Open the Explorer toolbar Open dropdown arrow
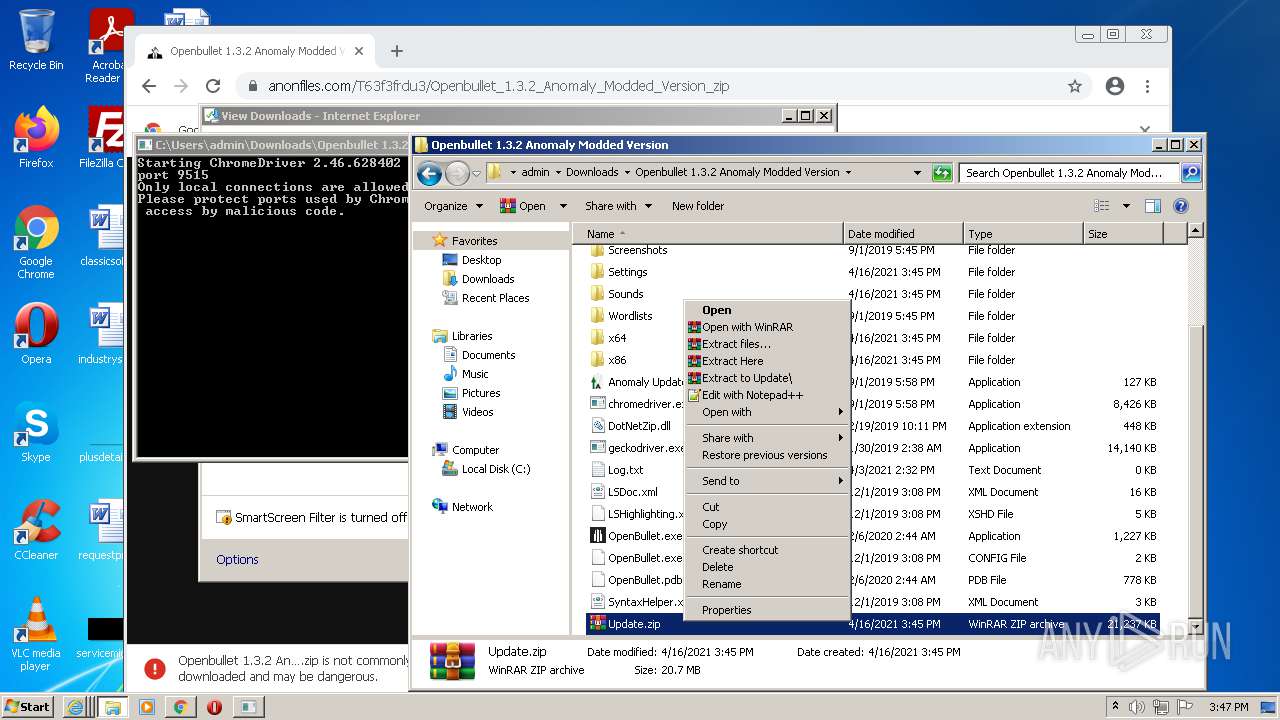This screenshot has width=1280, height=720. click(563, 206)
